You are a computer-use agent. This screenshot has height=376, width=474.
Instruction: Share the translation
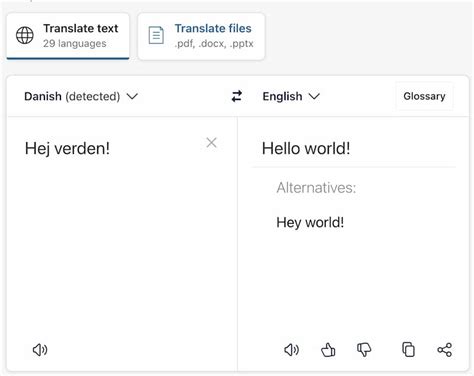pyautogui.click(x=444, y=350)
